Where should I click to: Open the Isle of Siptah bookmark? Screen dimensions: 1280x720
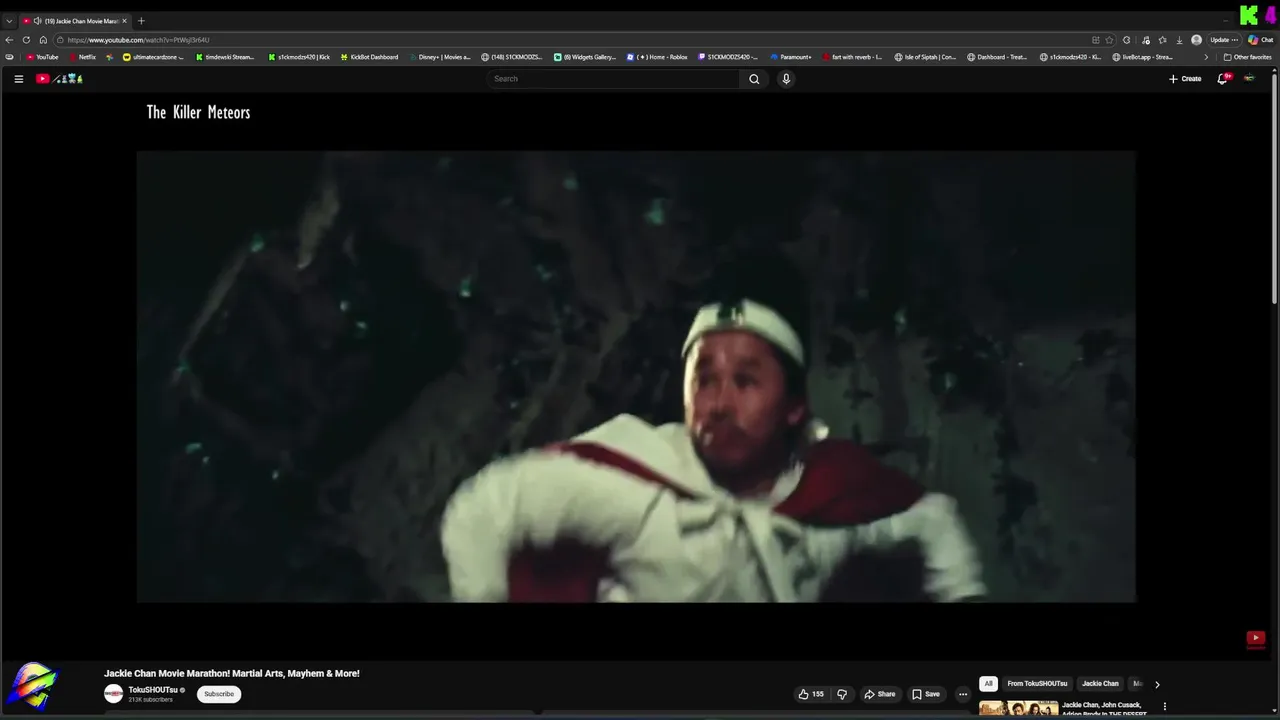[925, 57]
